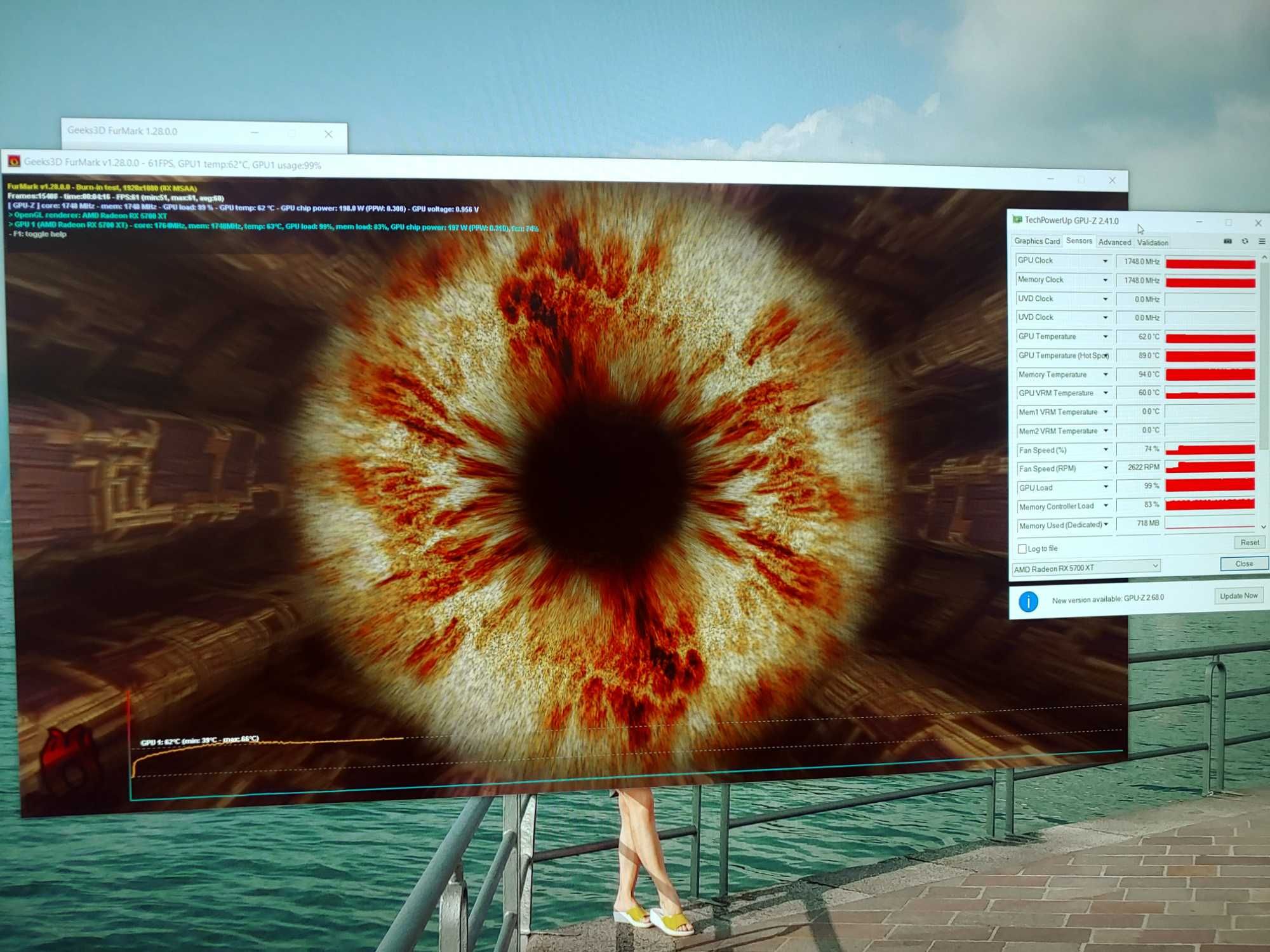
Task: Open the Memory Controller Load dropdown
Action: 1106,506
